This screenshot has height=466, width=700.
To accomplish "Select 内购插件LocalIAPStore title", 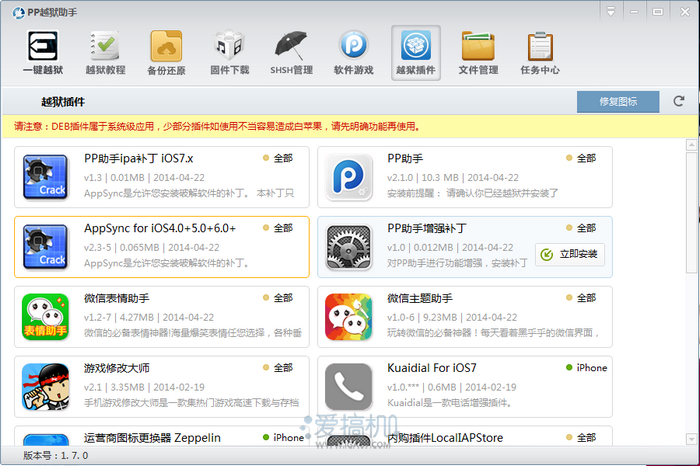I will point(445,438).
